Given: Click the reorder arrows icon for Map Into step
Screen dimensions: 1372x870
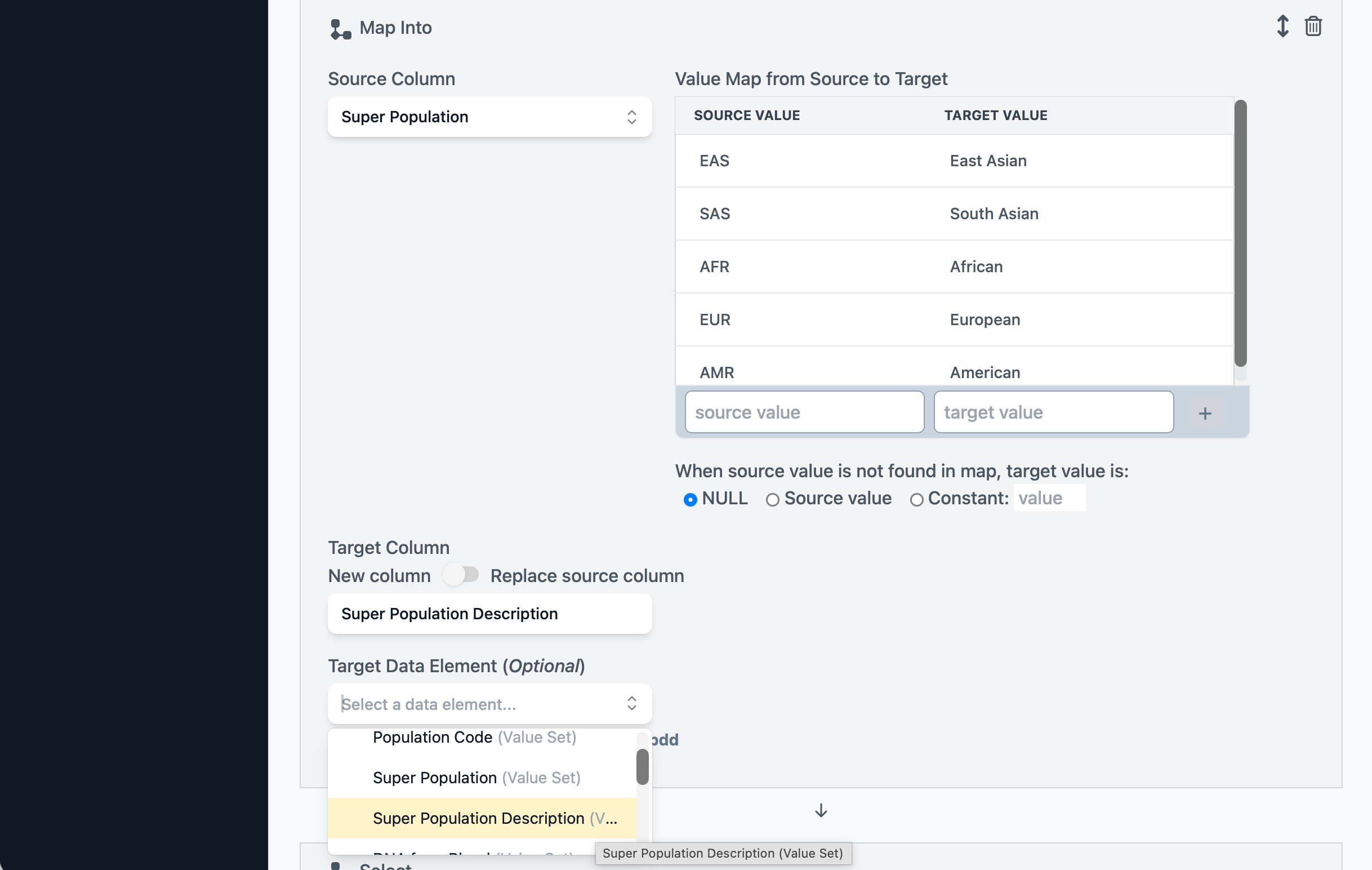Looking at the screenshot, I should point(1282,26).
